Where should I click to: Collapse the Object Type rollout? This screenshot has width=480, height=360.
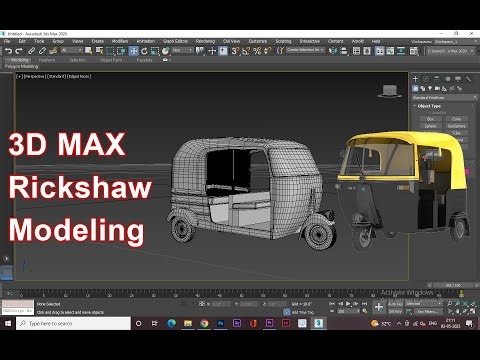coord(429,106)
